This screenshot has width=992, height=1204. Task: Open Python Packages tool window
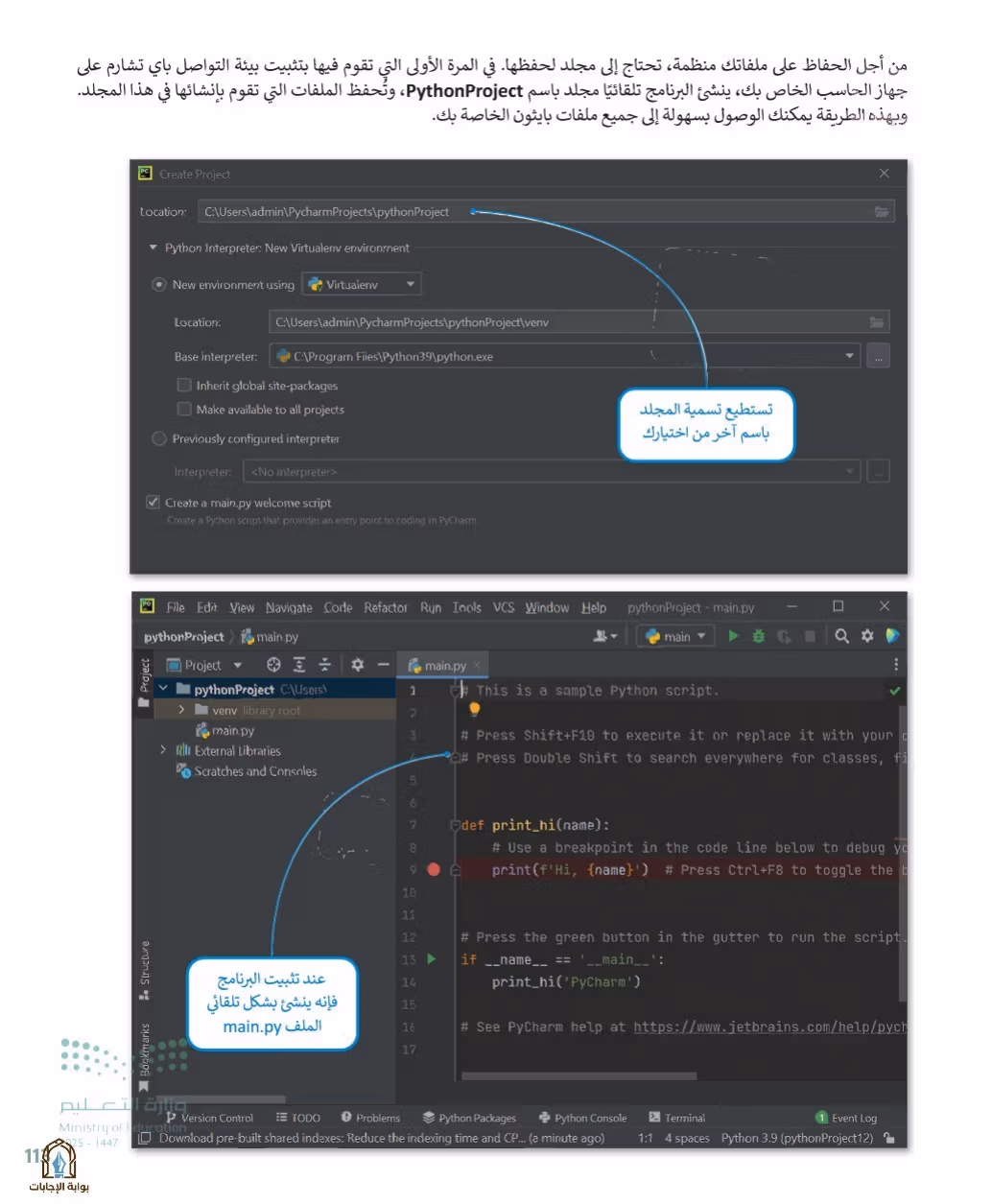tap(469, 1118)
